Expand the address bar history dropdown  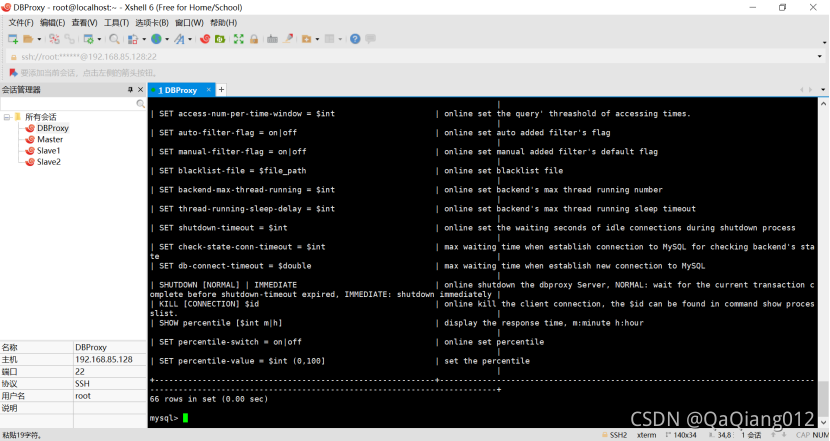click(819, 57)
